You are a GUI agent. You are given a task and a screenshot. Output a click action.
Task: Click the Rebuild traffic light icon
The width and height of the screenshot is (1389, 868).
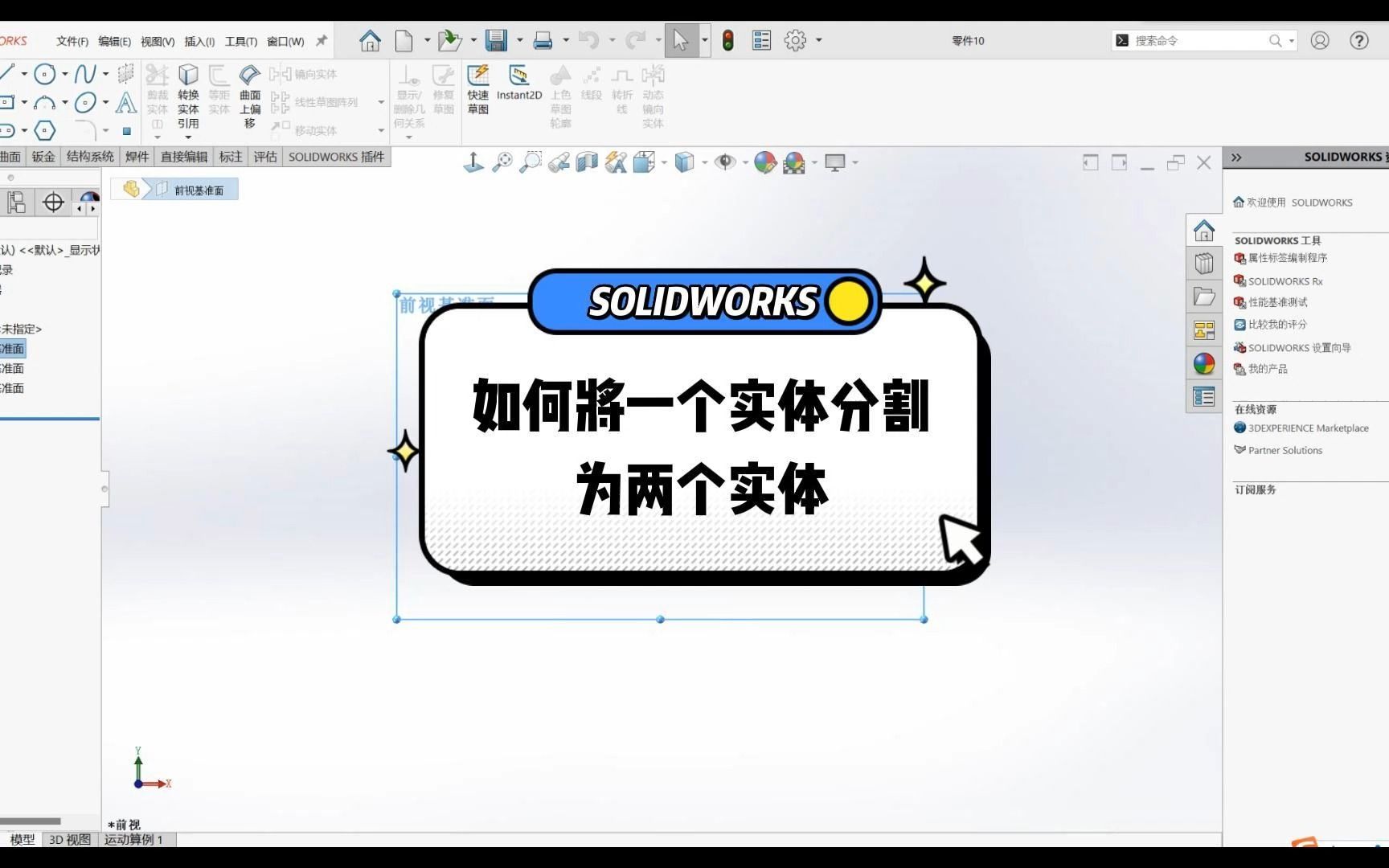click(728, 40)
